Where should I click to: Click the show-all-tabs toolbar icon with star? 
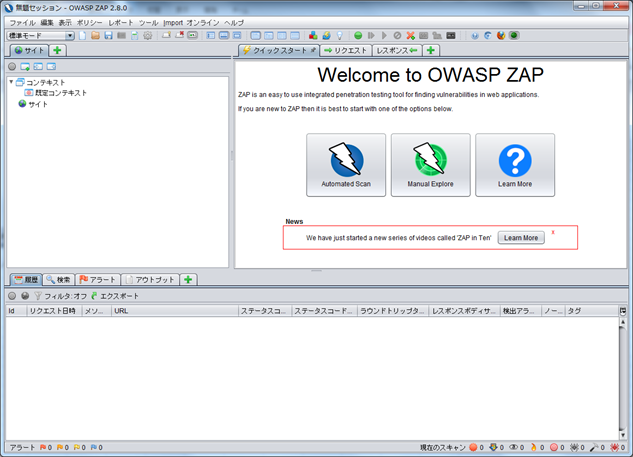tap(166, 36)
